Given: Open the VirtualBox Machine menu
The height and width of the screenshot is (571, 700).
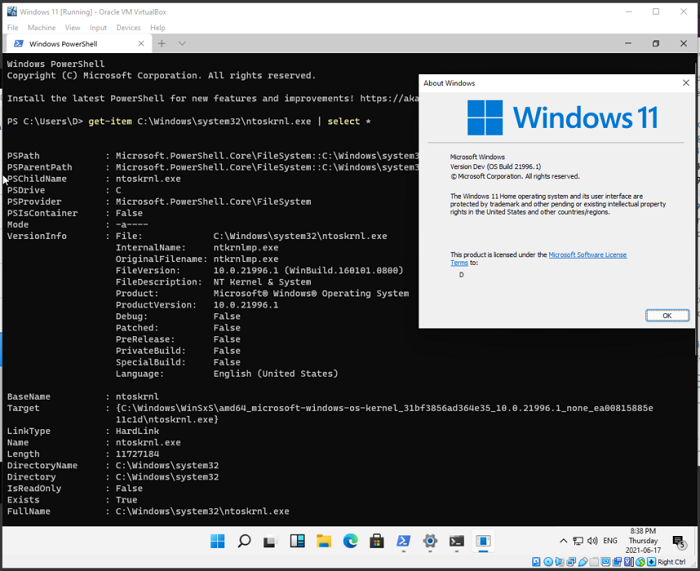Looking at the screenshot, I should coord(41,27).
